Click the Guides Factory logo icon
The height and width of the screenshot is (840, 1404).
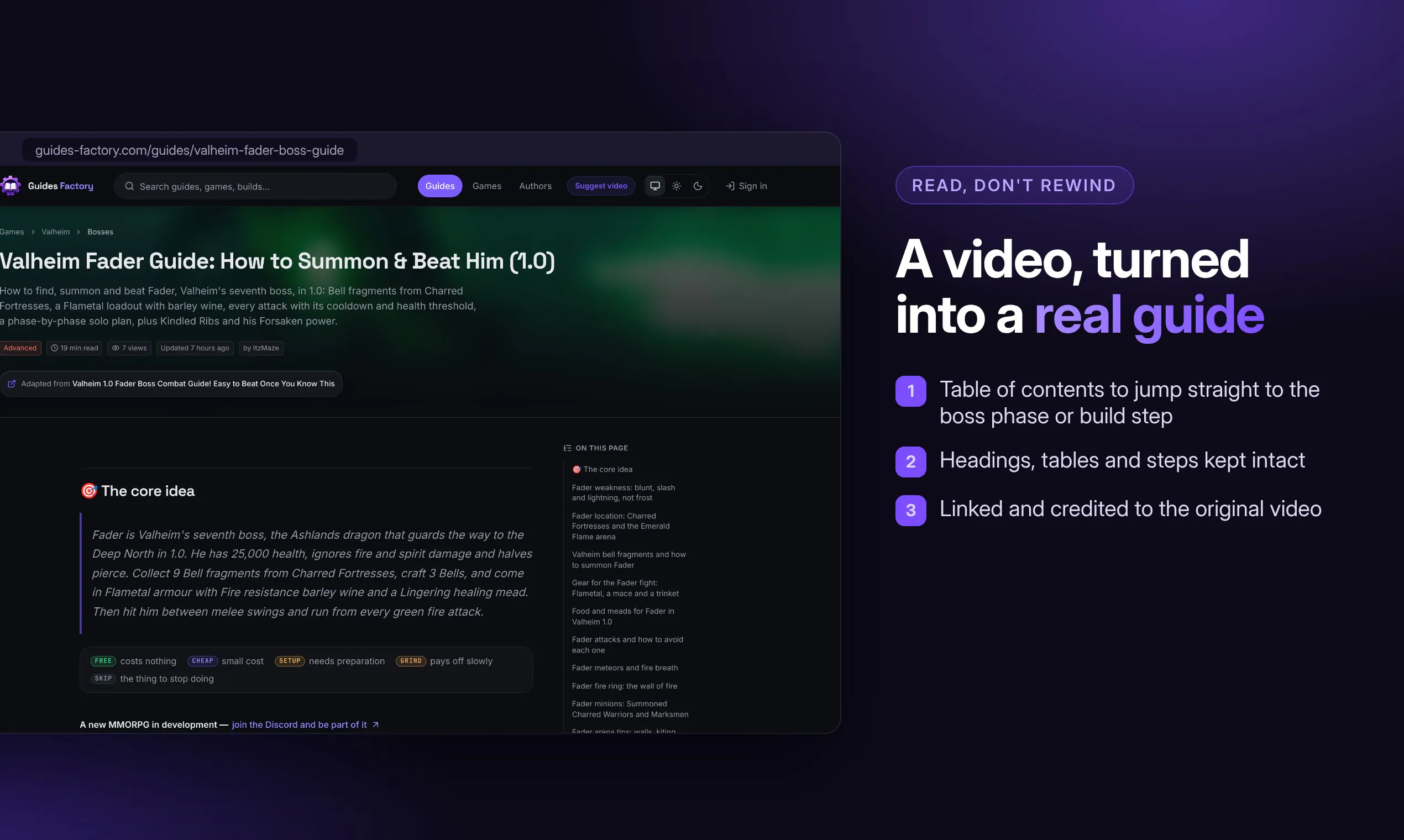10,186
